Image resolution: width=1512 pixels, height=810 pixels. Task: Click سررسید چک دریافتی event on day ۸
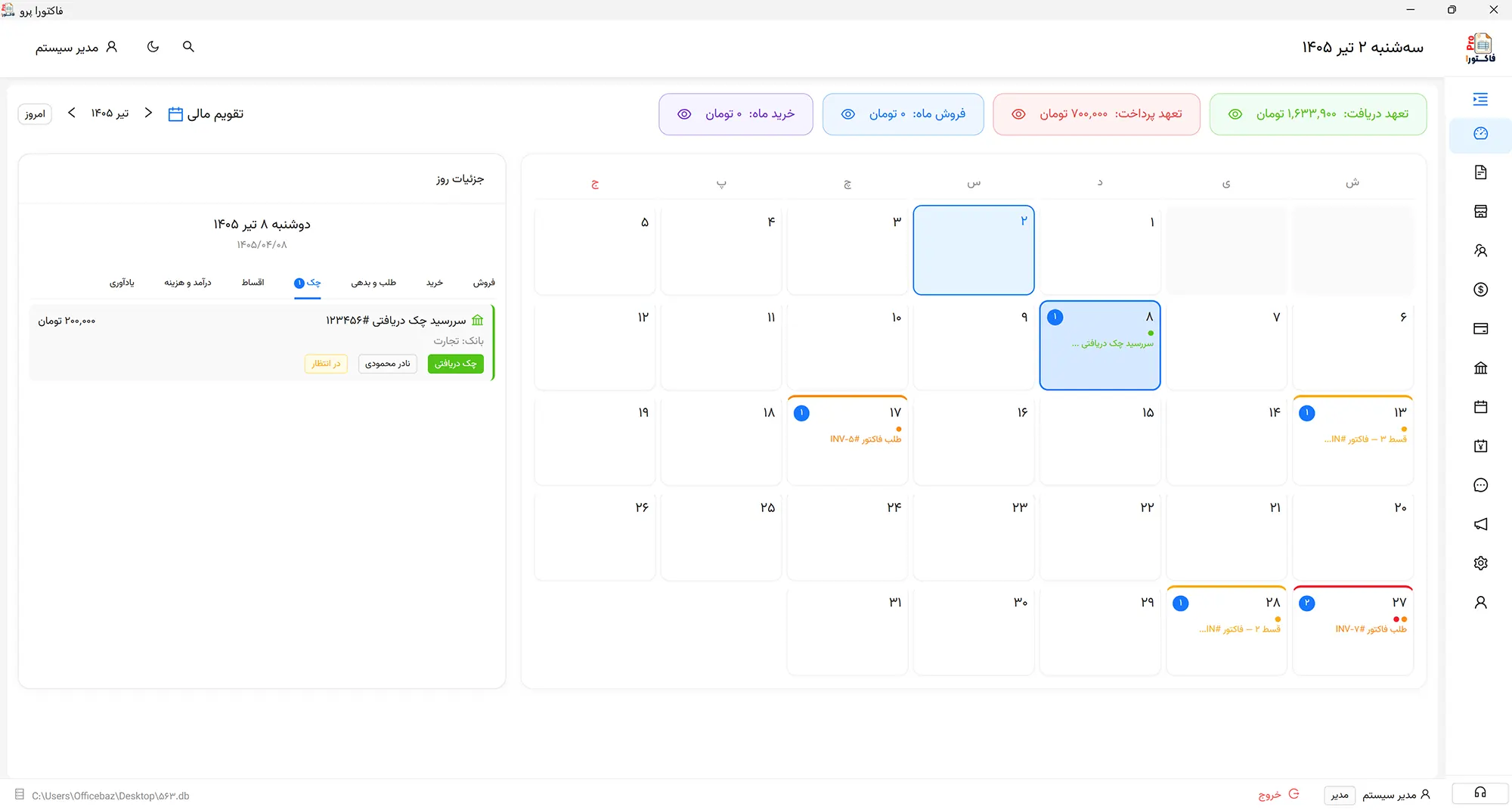(x=1113, y=344)
